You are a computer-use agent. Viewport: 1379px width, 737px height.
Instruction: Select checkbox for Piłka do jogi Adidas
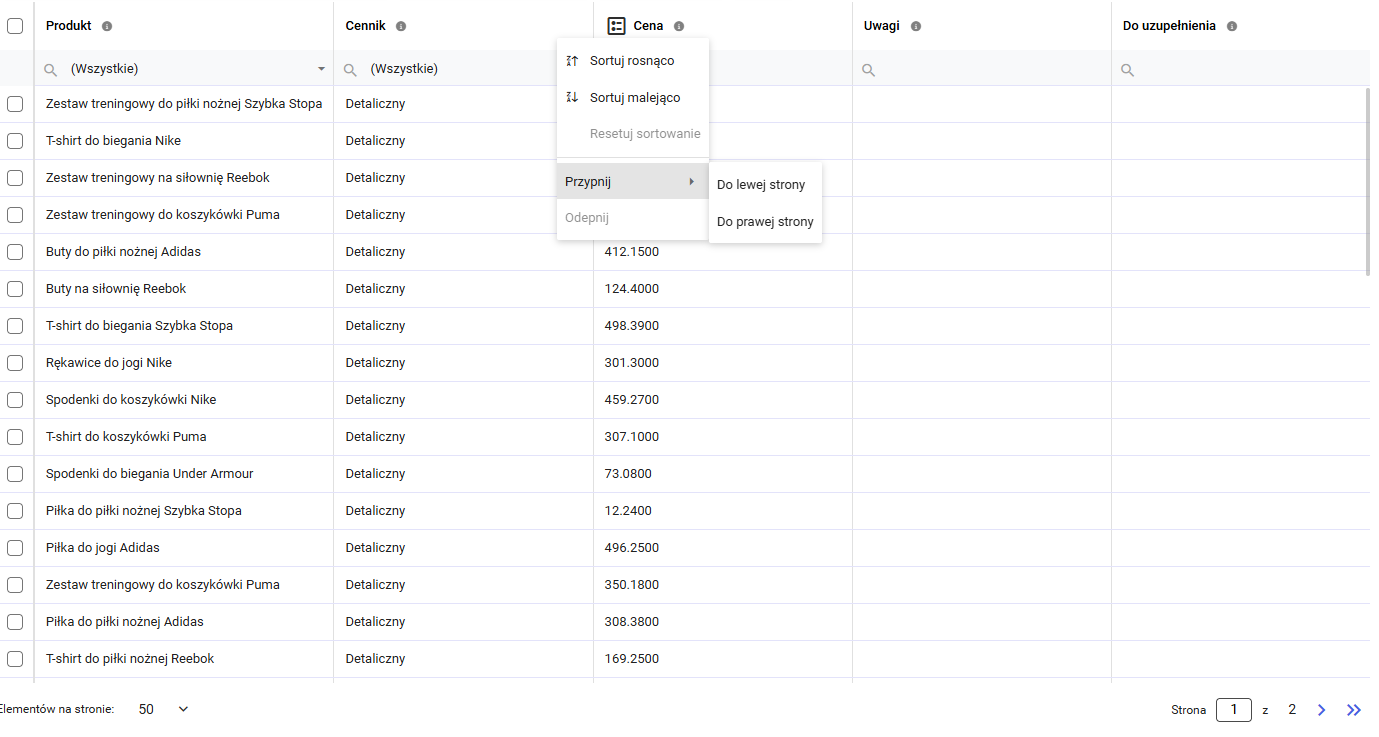tap(15, 548)
